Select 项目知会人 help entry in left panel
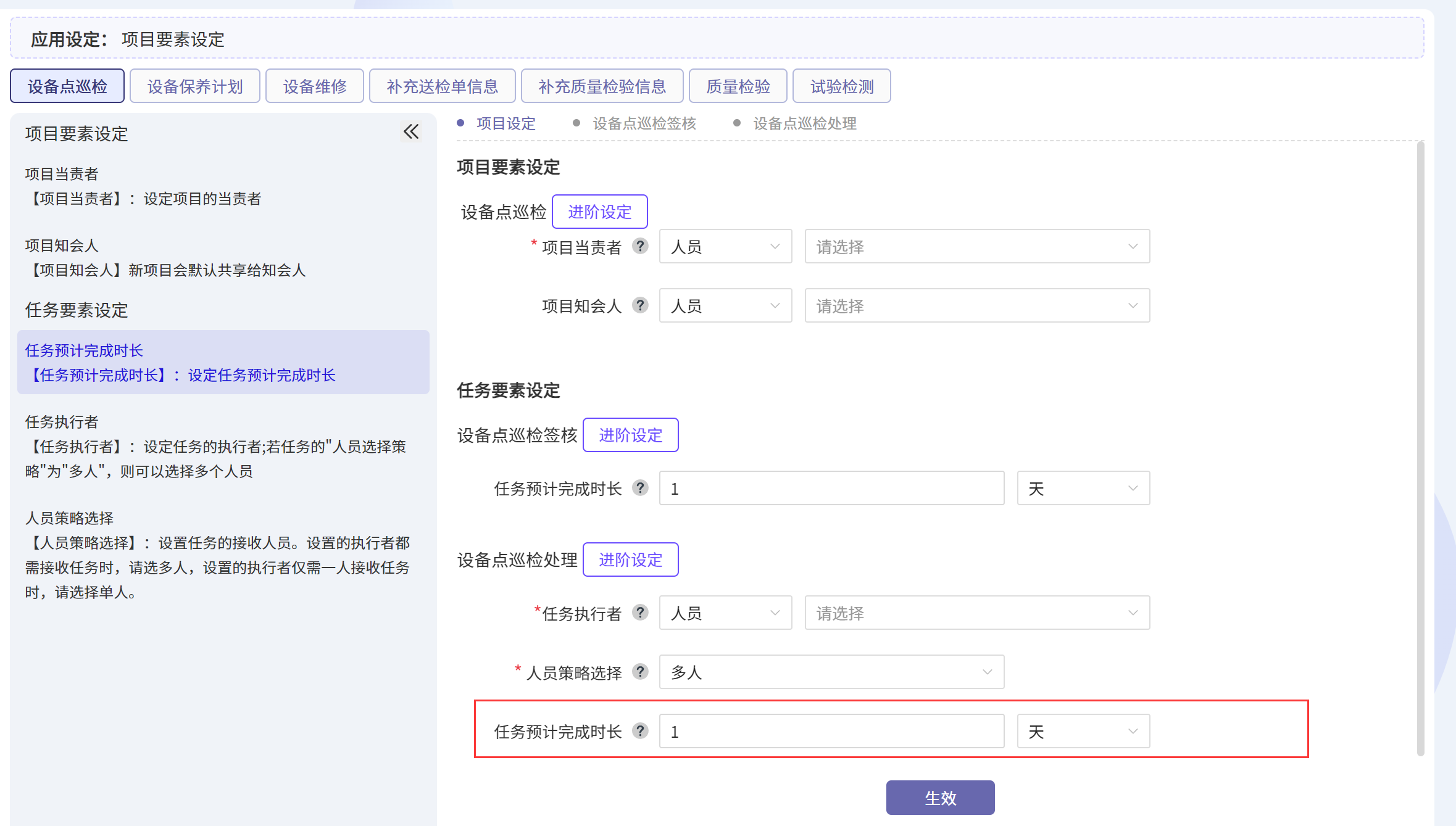 (223, 258)
